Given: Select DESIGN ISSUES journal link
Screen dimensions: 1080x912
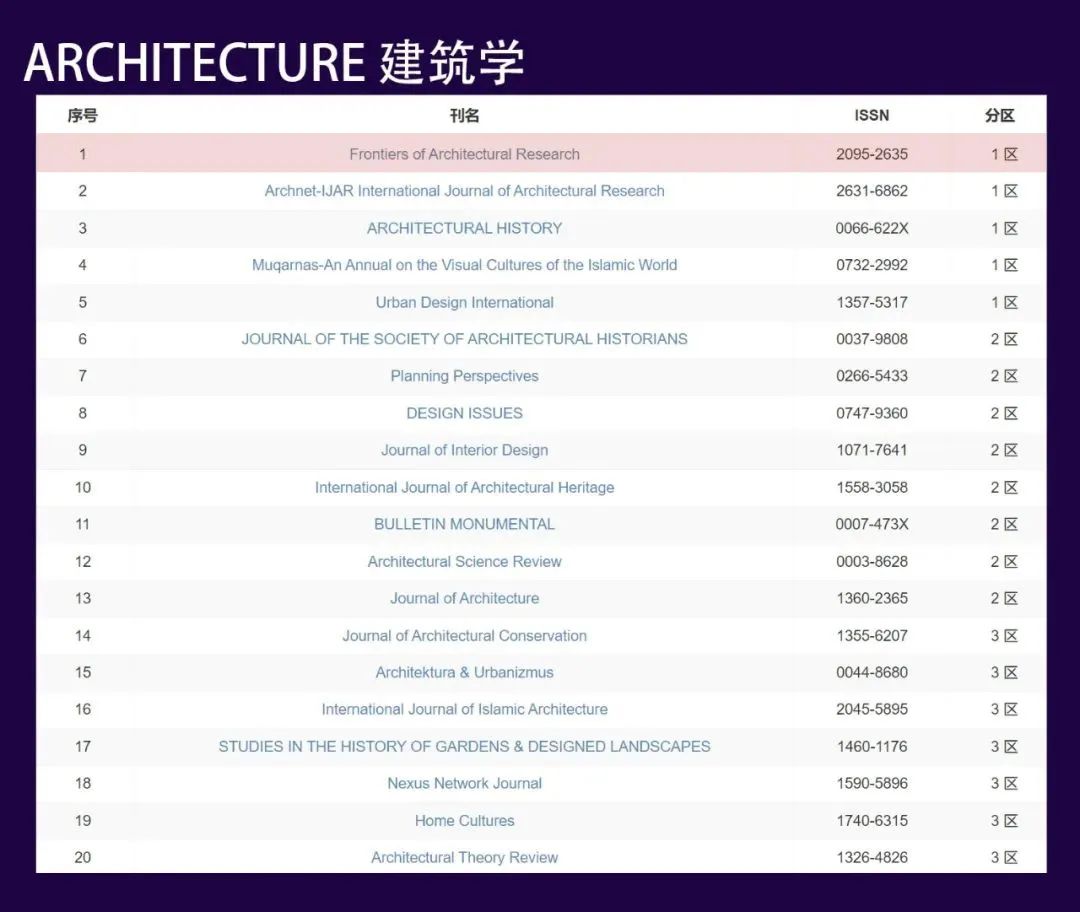Looking at the screenshot, I should point(464,413).
